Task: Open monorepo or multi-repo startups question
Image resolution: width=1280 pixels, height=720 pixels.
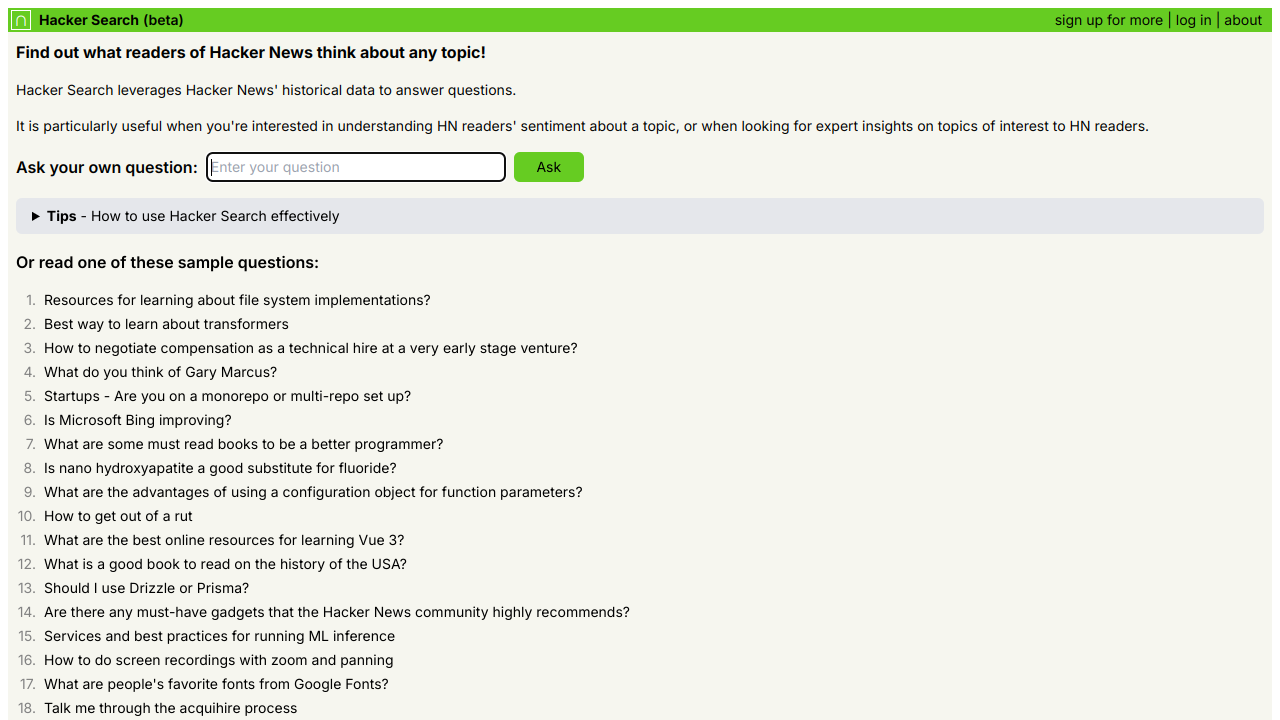Action: pyautogui.click(x=227, y=396)
